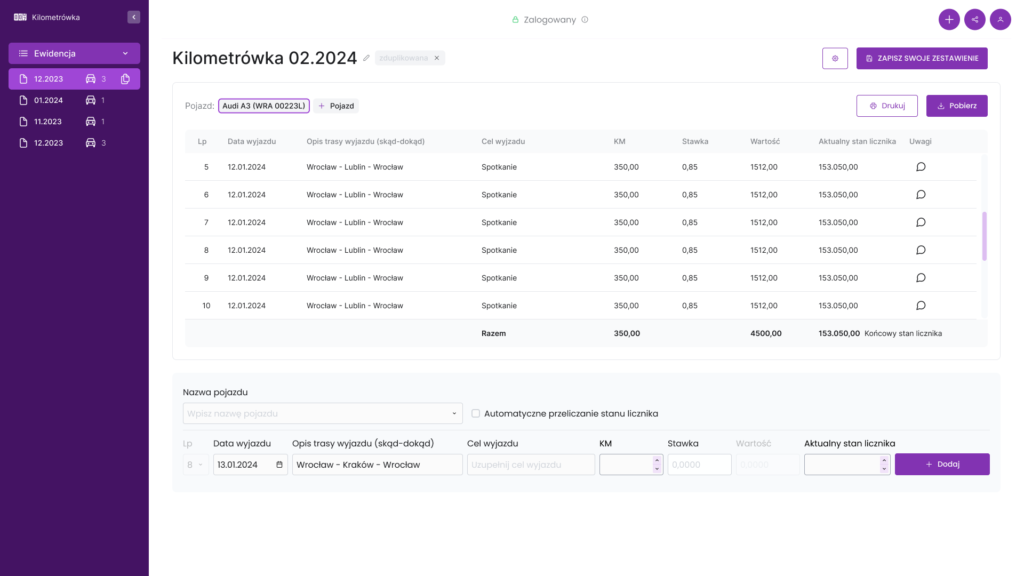Open the settings gear next to ZAPISZ SWOJE ZESTAWIENIE
The image size is (1024, 576).
click(835, 58)
